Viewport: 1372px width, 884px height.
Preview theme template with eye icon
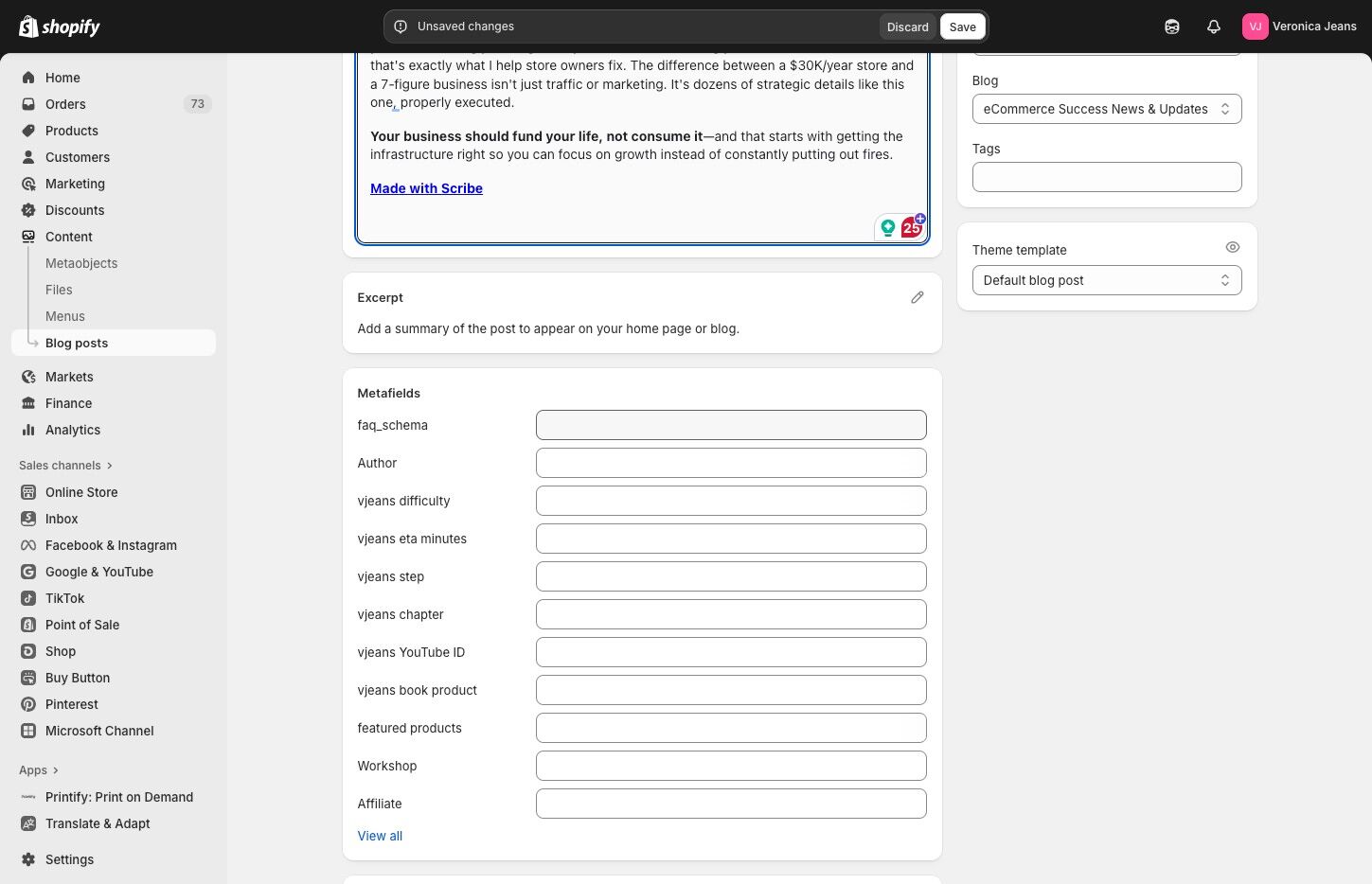click(x=1232, y=247)
